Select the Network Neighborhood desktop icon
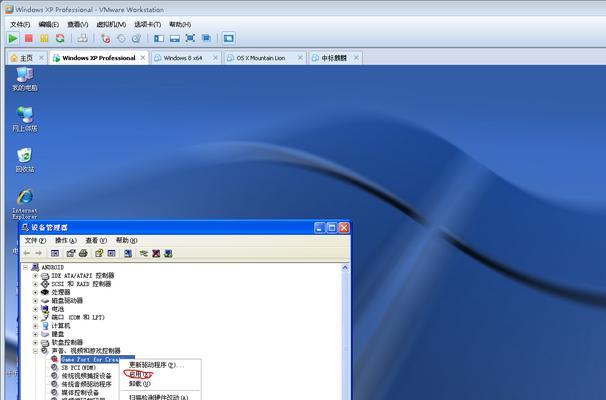This screenshot has width=606, height=400. 25,119
